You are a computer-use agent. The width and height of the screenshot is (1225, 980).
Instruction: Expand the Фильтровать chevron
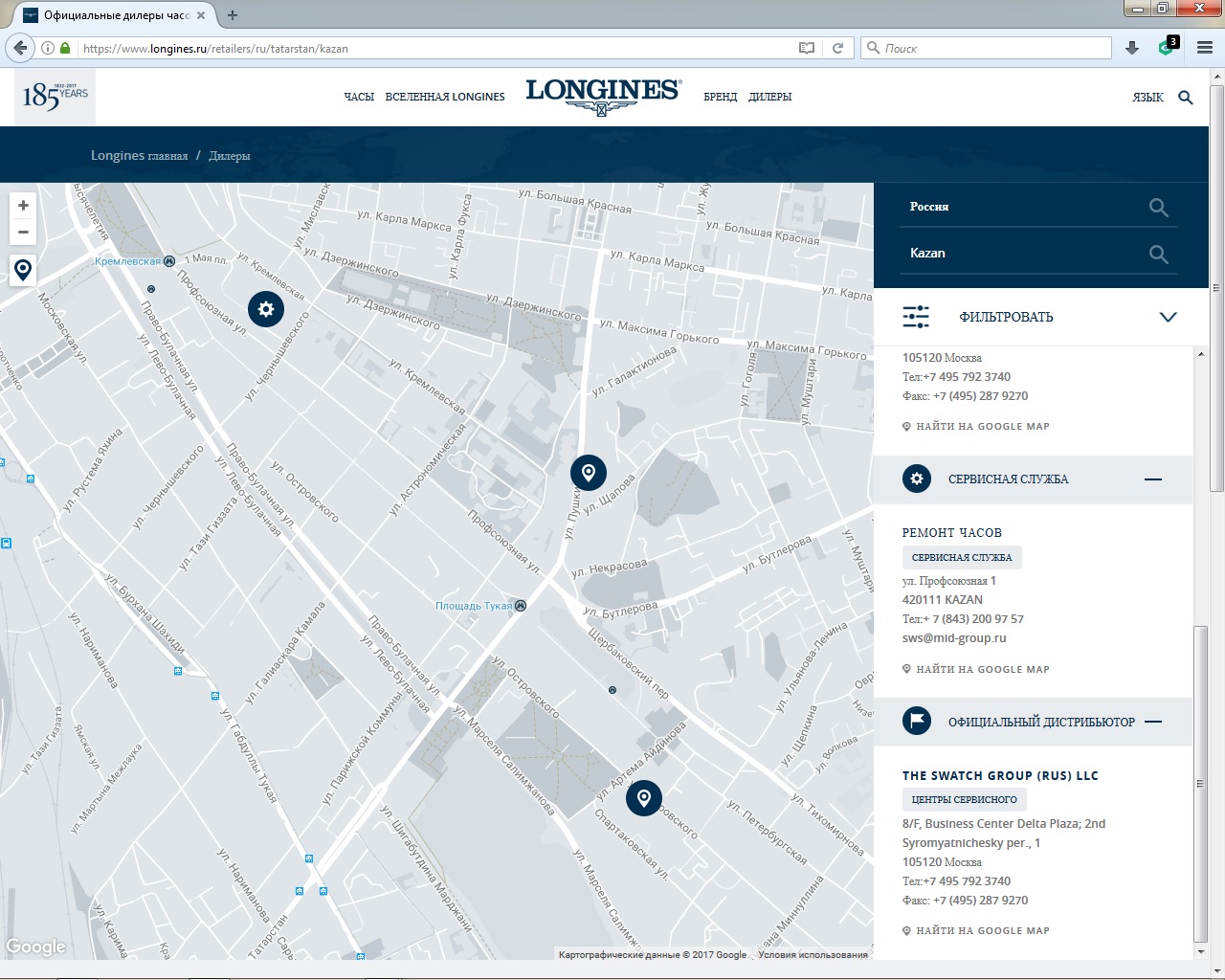coord(1168,317)
